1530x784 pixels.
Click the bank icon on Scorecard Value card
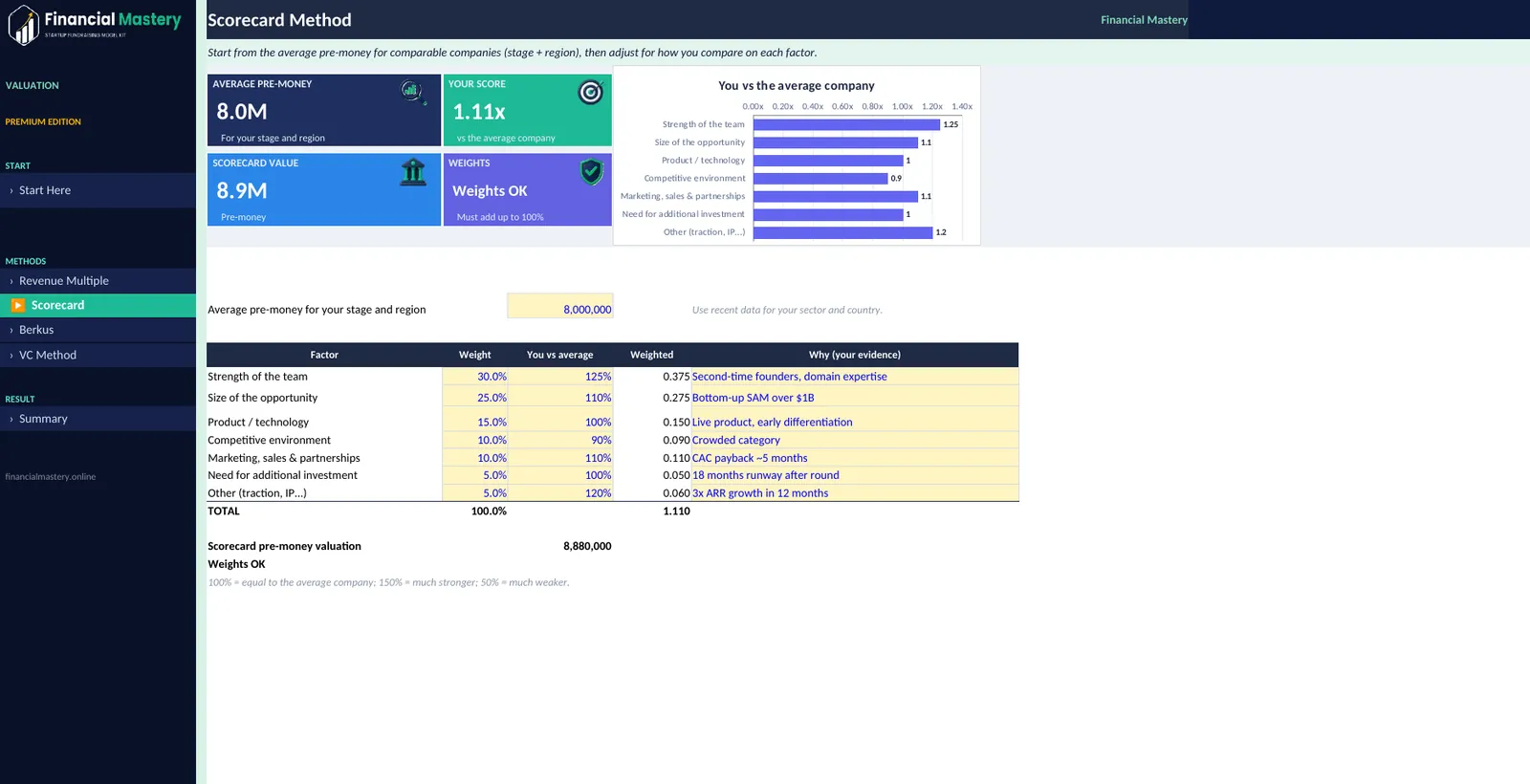[x=413, y=172]
